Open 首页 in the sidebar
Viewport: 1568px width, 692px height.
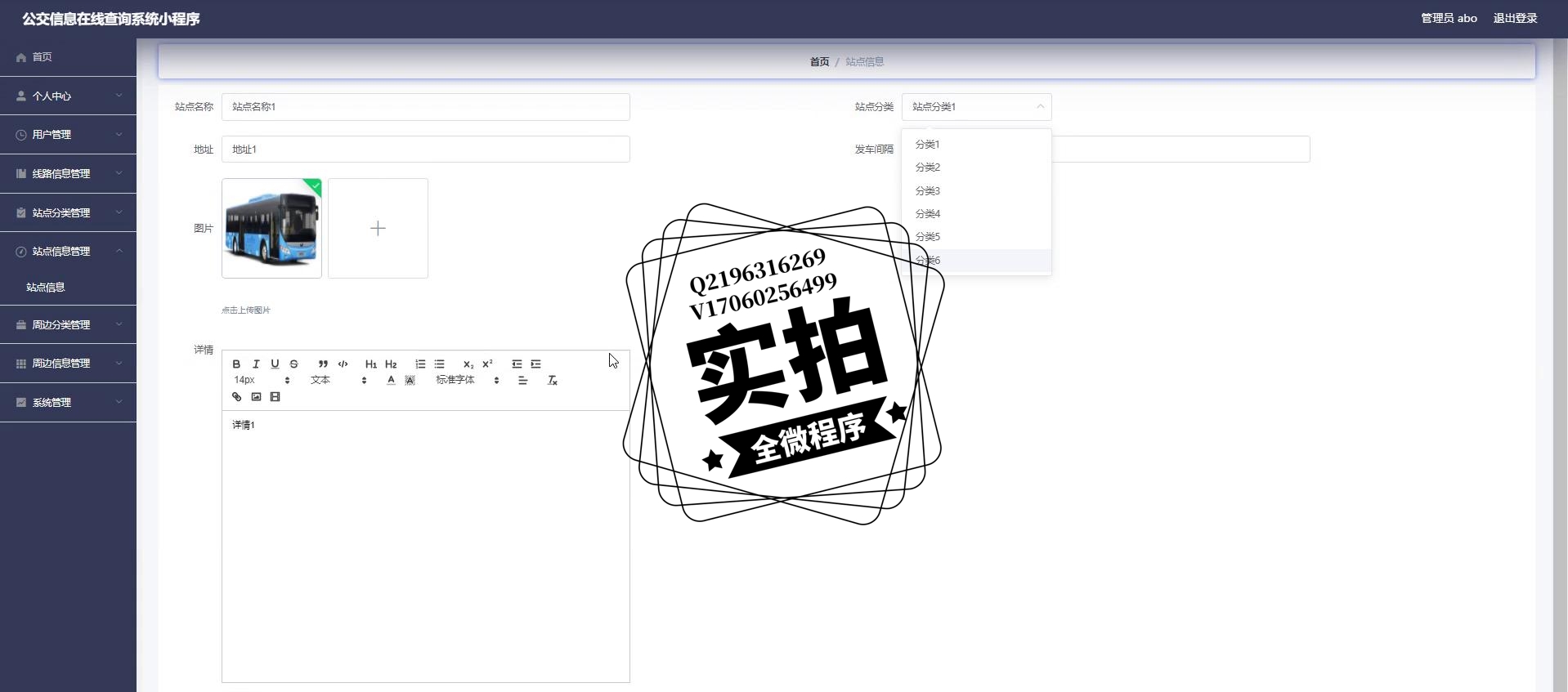(x=68, y=57)
